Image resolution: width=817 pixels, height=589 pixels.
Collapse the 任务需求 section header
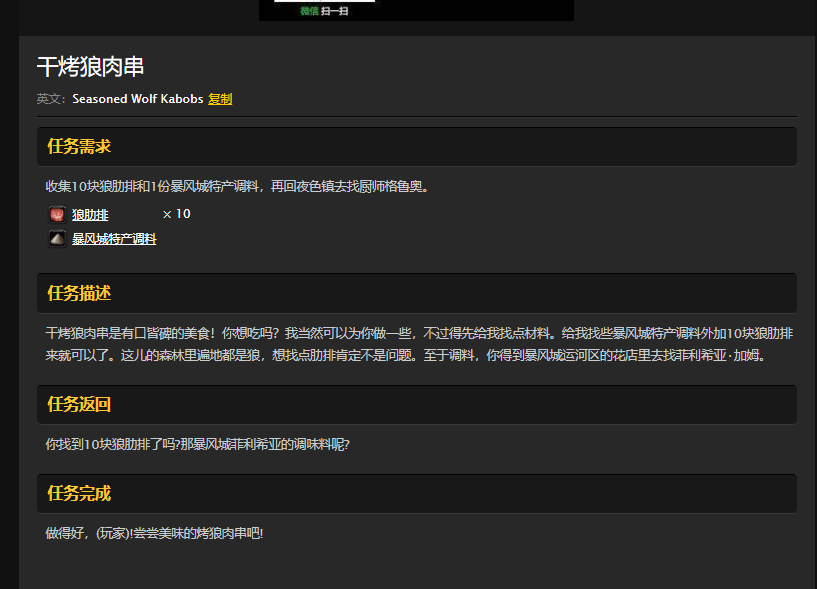[77, 146]
